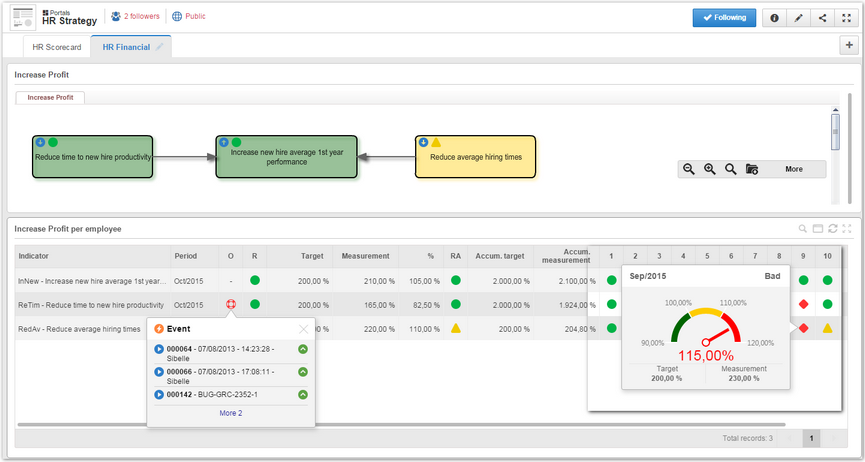Click the Accum. target column header
This screenshot has height=462, width=865.
[500, 256]
